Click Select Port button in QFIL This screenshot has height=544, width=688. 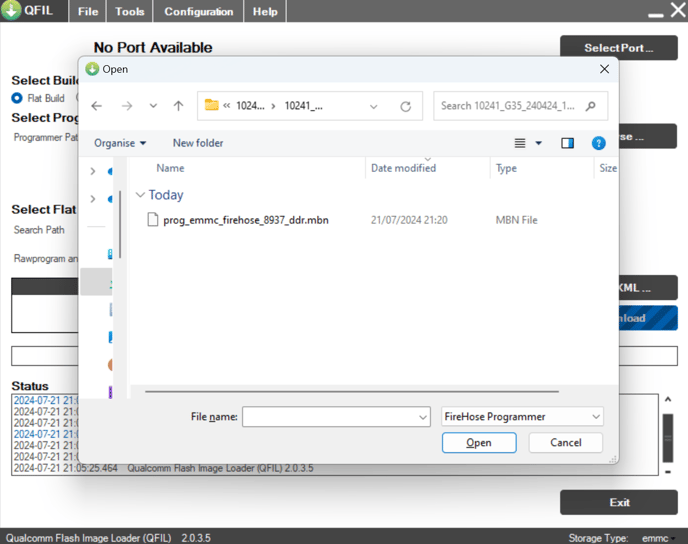619,48
